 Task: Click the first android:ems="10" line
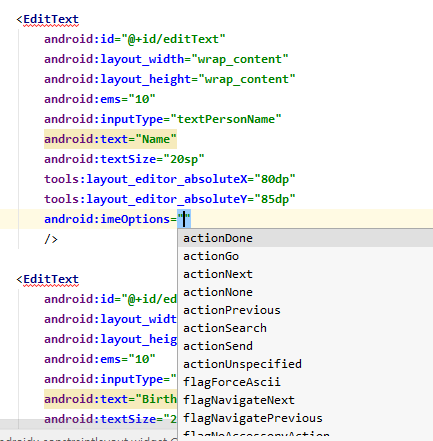[100, 99]
